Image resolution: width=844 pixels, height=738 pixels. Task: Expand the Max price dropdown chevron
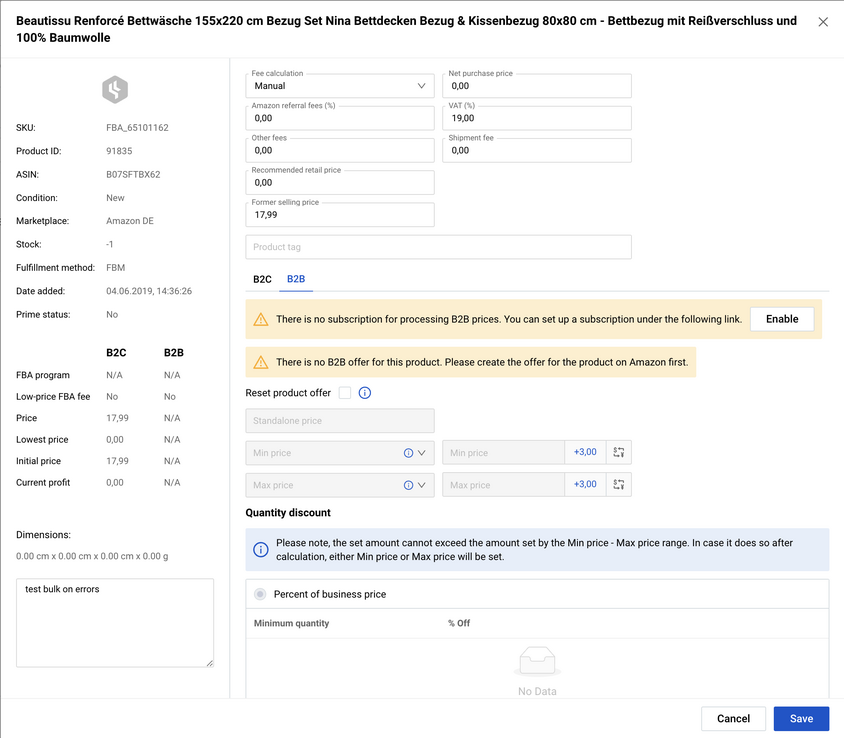click(421, 486)
